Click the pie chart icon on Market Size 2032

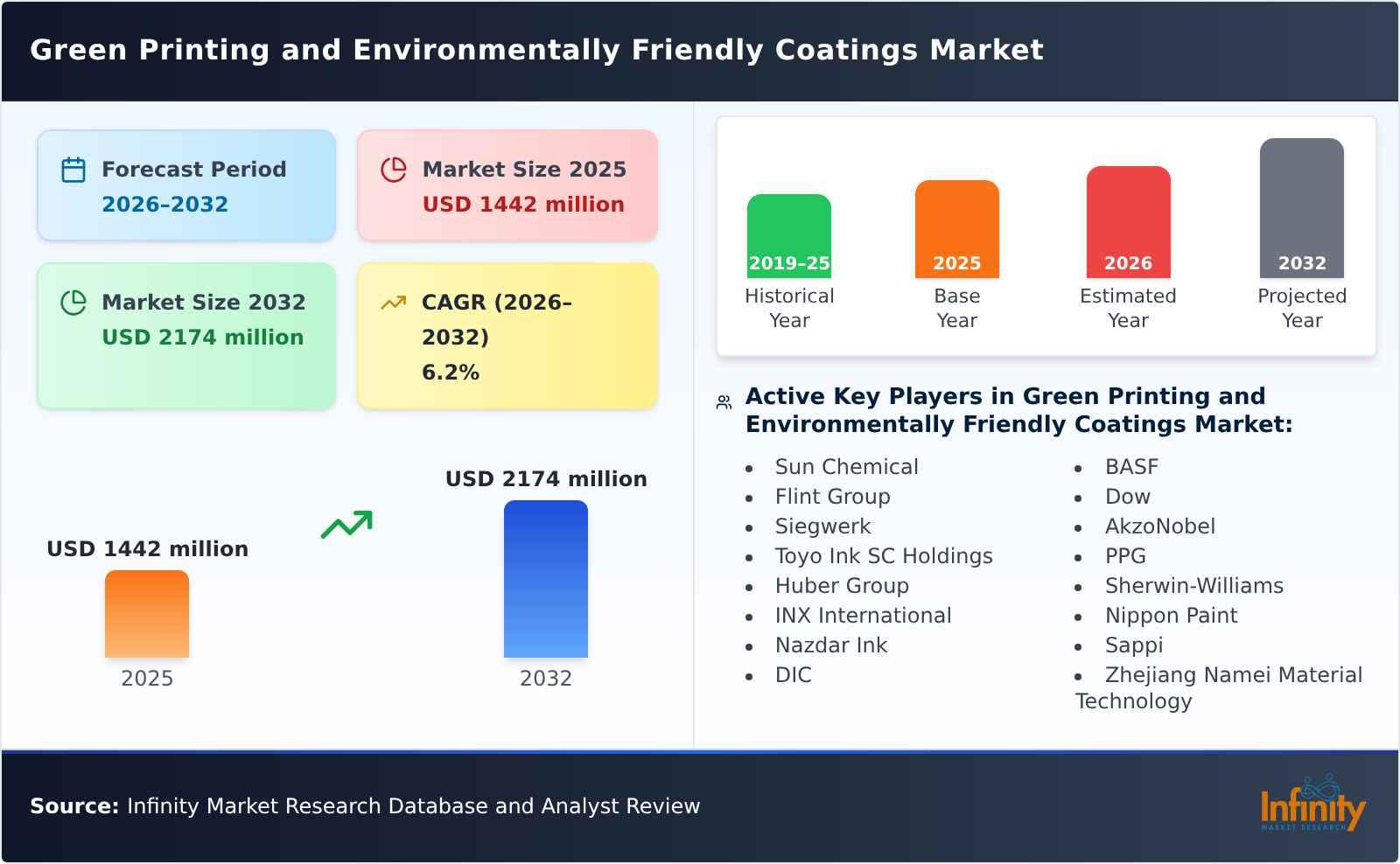tap(73, 303)
